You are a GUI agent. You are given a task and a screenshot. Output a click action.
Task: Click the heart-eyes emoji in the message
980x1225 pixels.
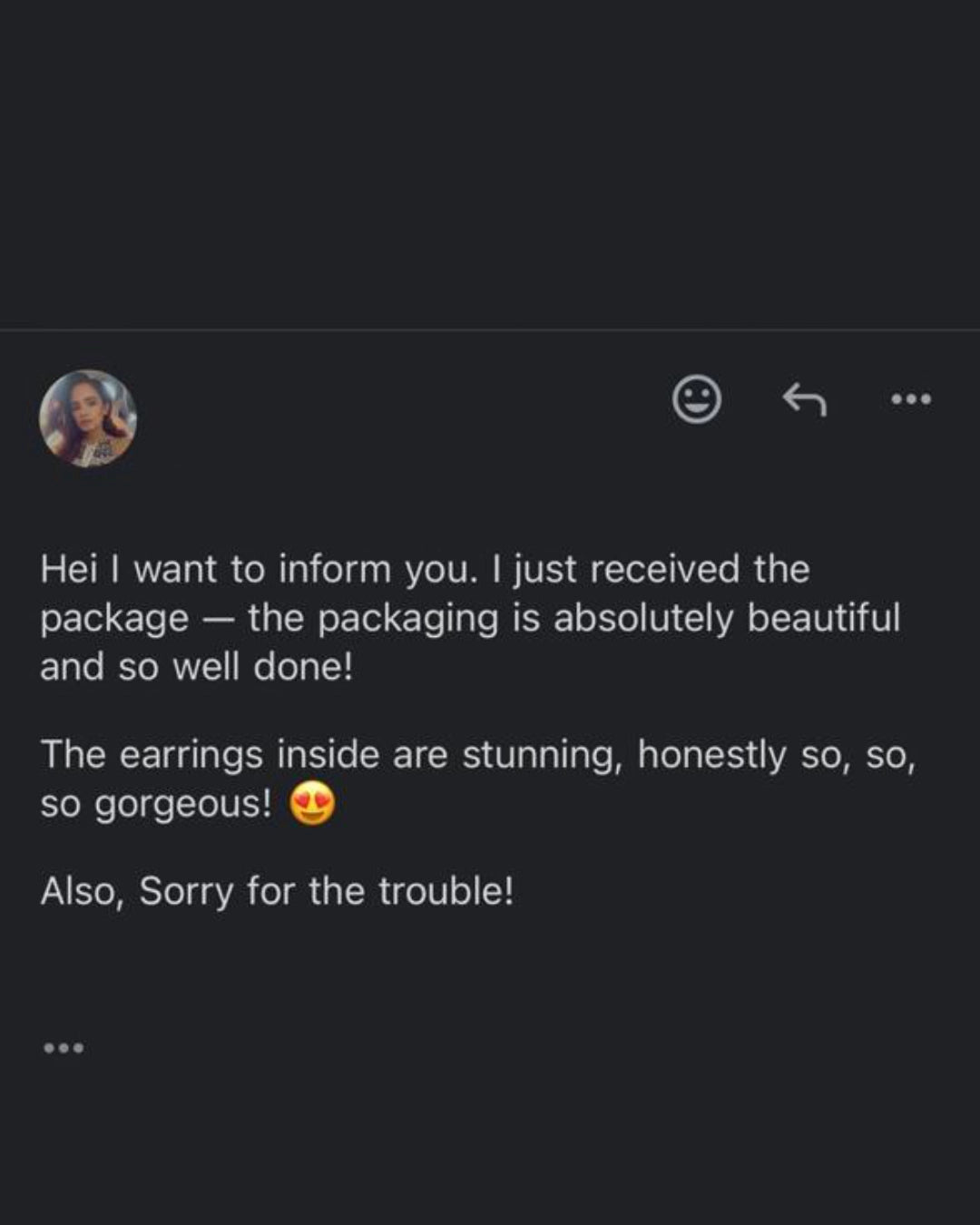point(312,804)
